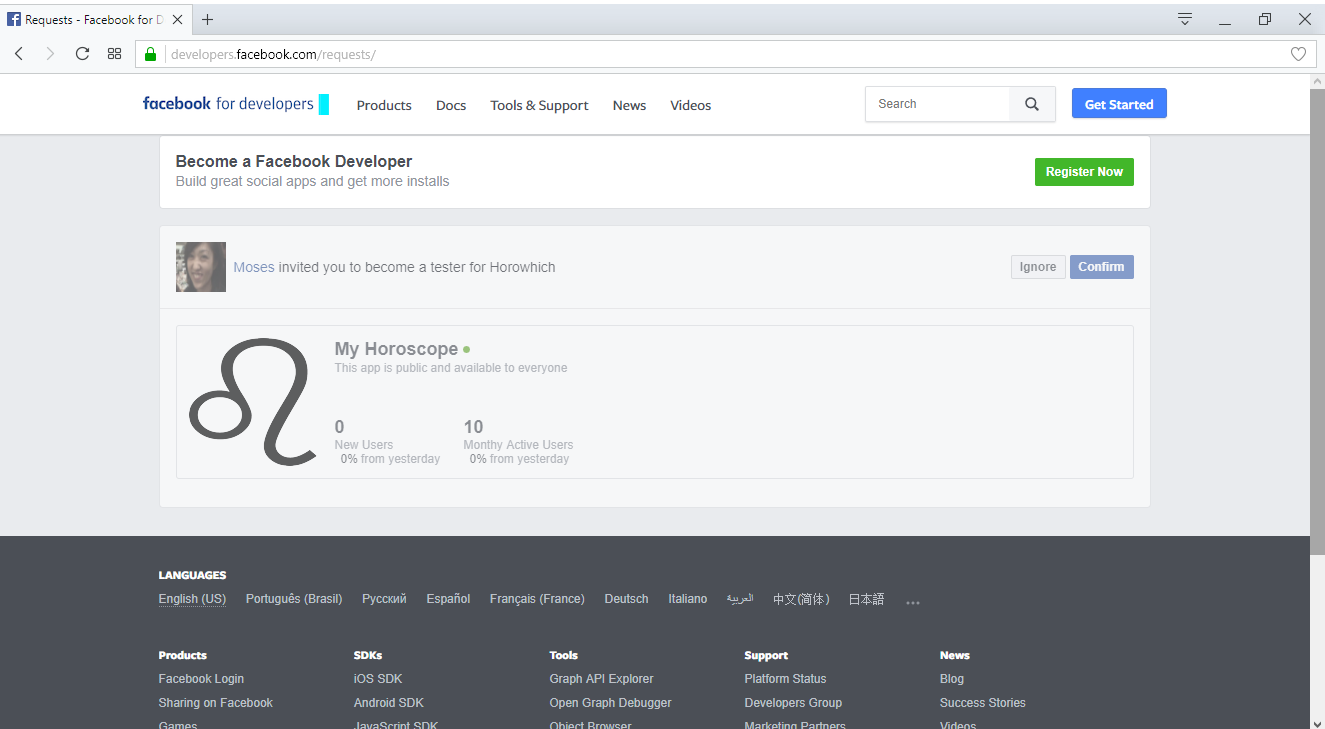Switch language to Русский
The width and height of the screenshot is (1325, 729).
[x=384, y=599]
